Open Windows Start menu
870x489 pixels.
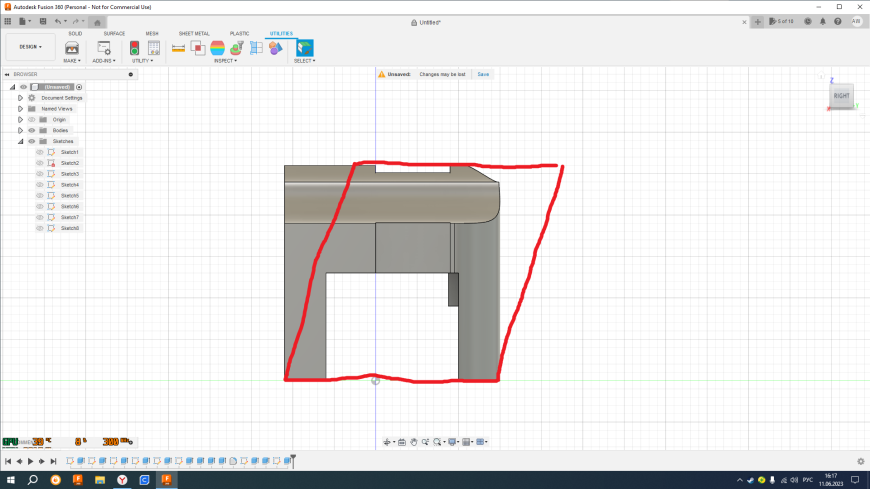point(11,480)
